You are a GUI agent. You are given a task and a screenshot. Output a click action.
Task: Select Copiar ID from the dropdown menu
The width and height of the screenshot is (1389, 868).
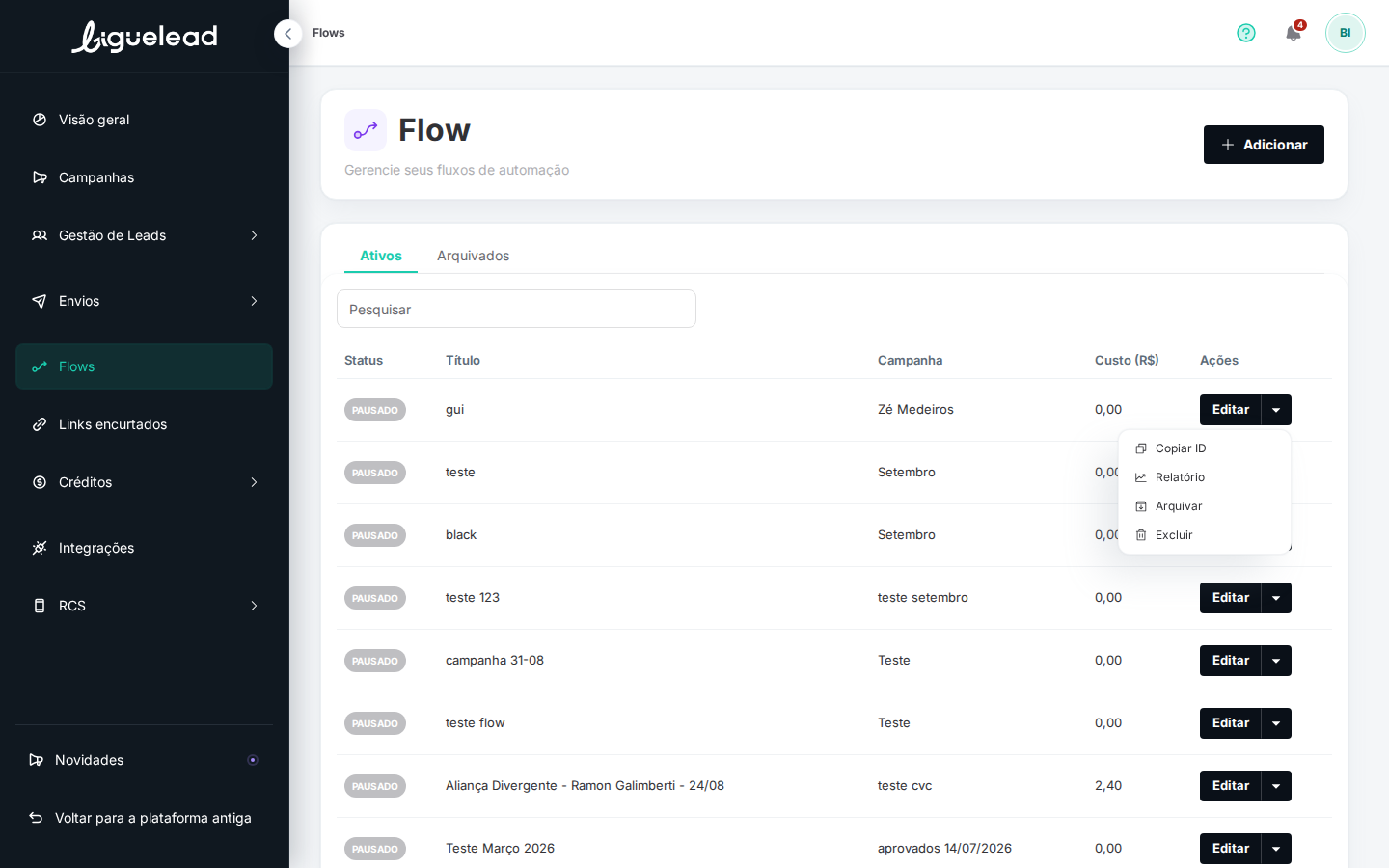pyautogui.click(x=1204, y=448)
